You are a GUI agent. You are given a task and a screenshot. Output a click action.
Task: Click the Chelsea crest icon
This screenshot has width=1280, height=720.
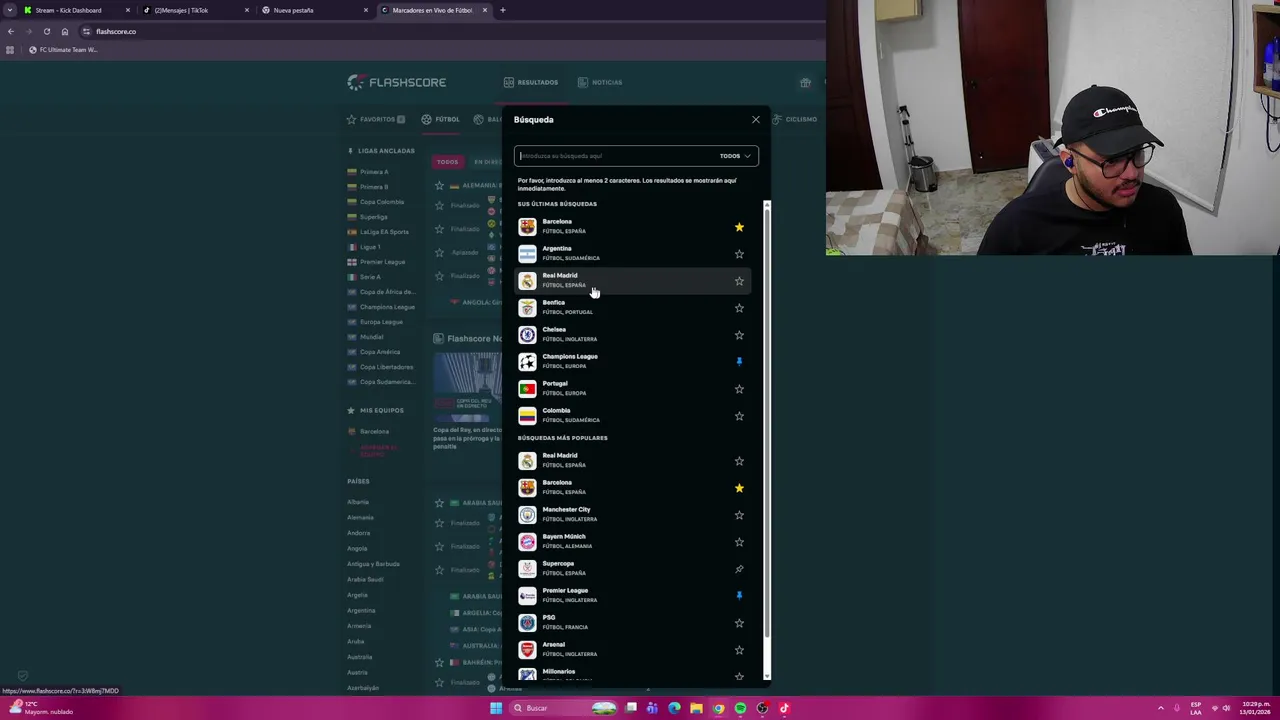coord(527,335)
